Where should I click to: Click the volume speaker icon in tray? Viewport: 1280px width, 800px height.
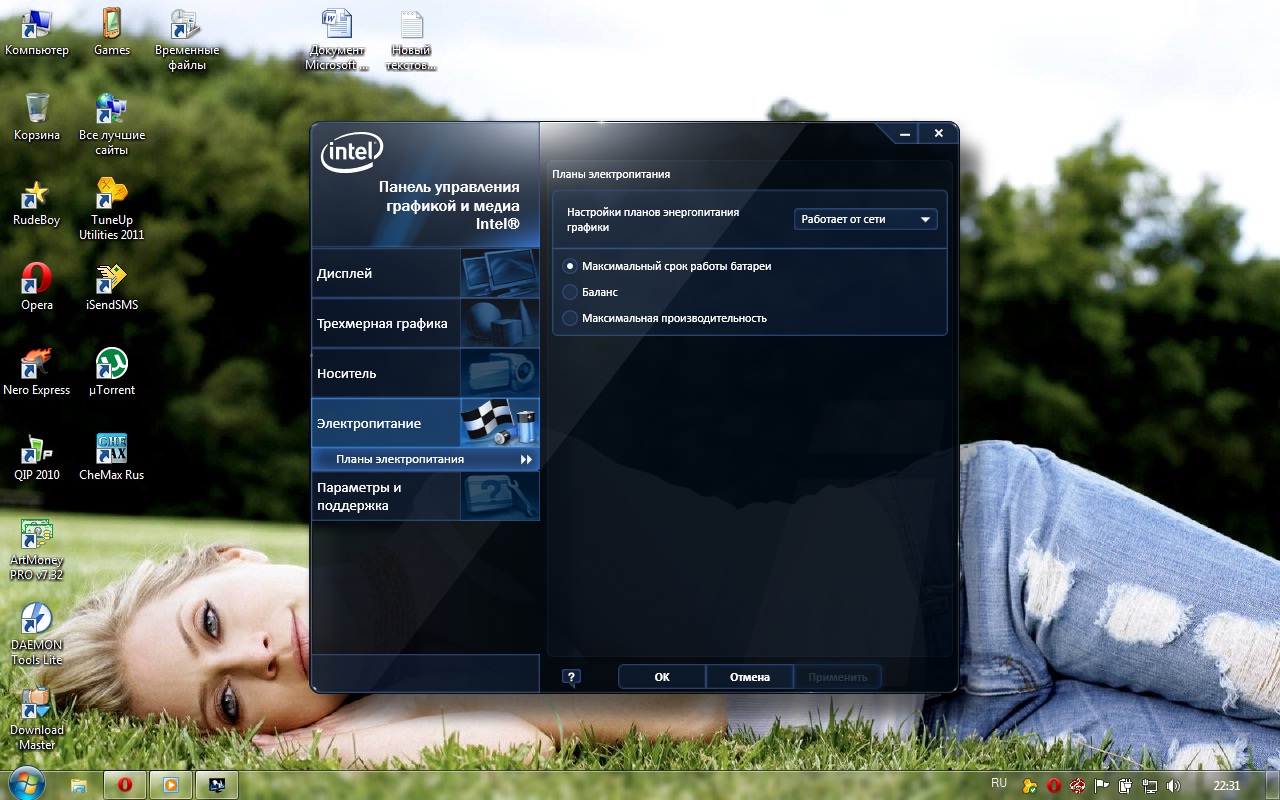pyautogui.click(x=1173, y=786)
